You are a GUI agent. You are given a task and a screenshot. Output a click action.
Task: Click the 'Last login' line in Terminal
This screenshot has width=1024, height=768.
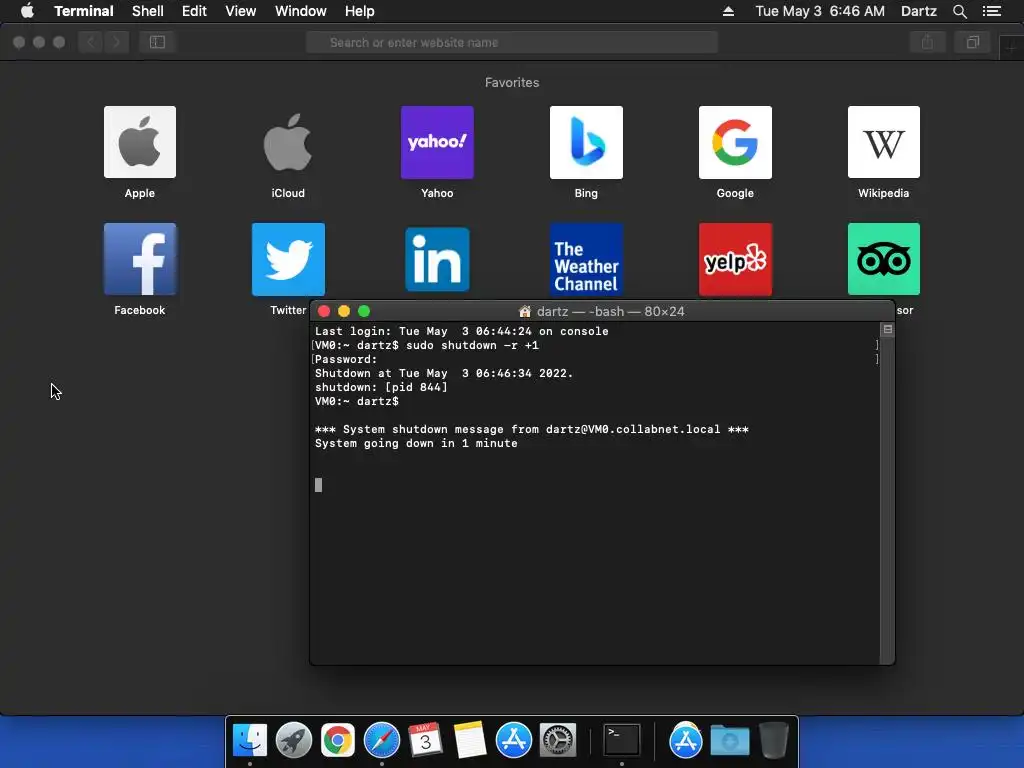pyautogui.click(x=462, y=331)
